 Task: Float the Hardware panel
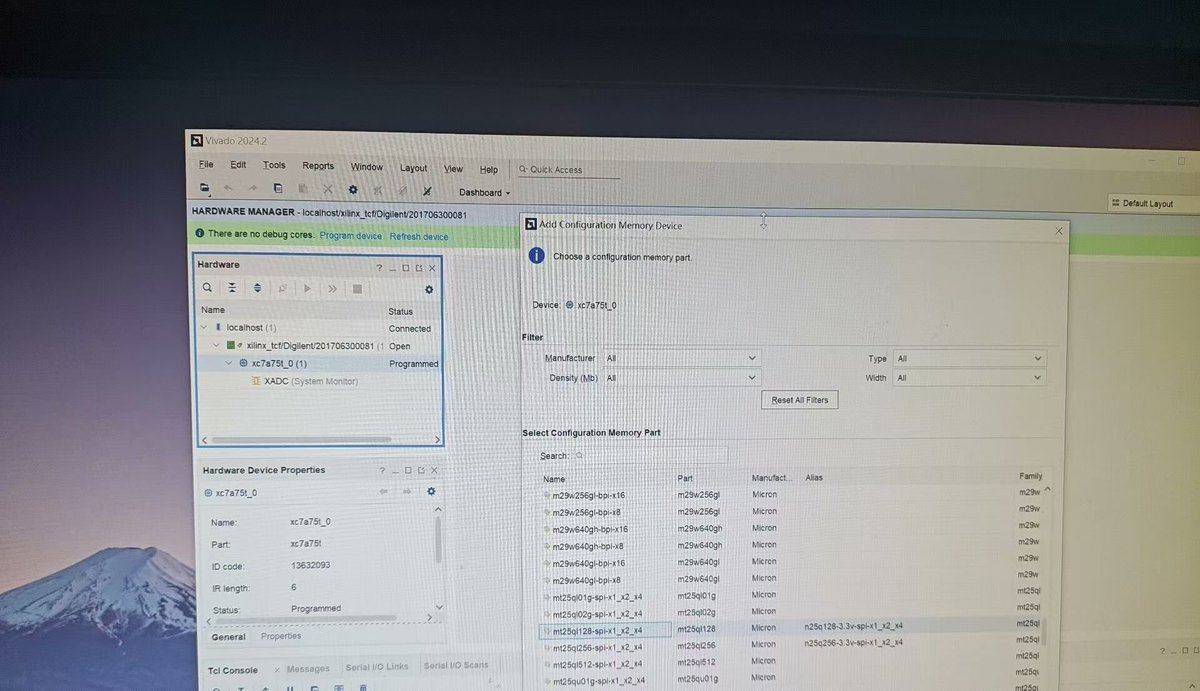419,268
